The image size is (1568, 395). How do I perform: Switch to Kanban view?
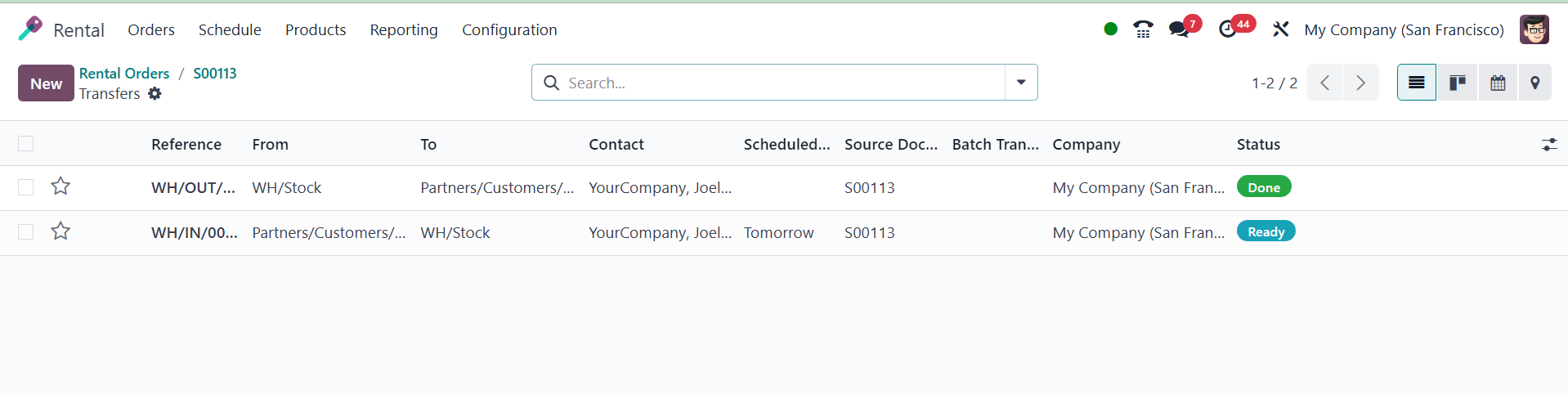coord(1457,83)
